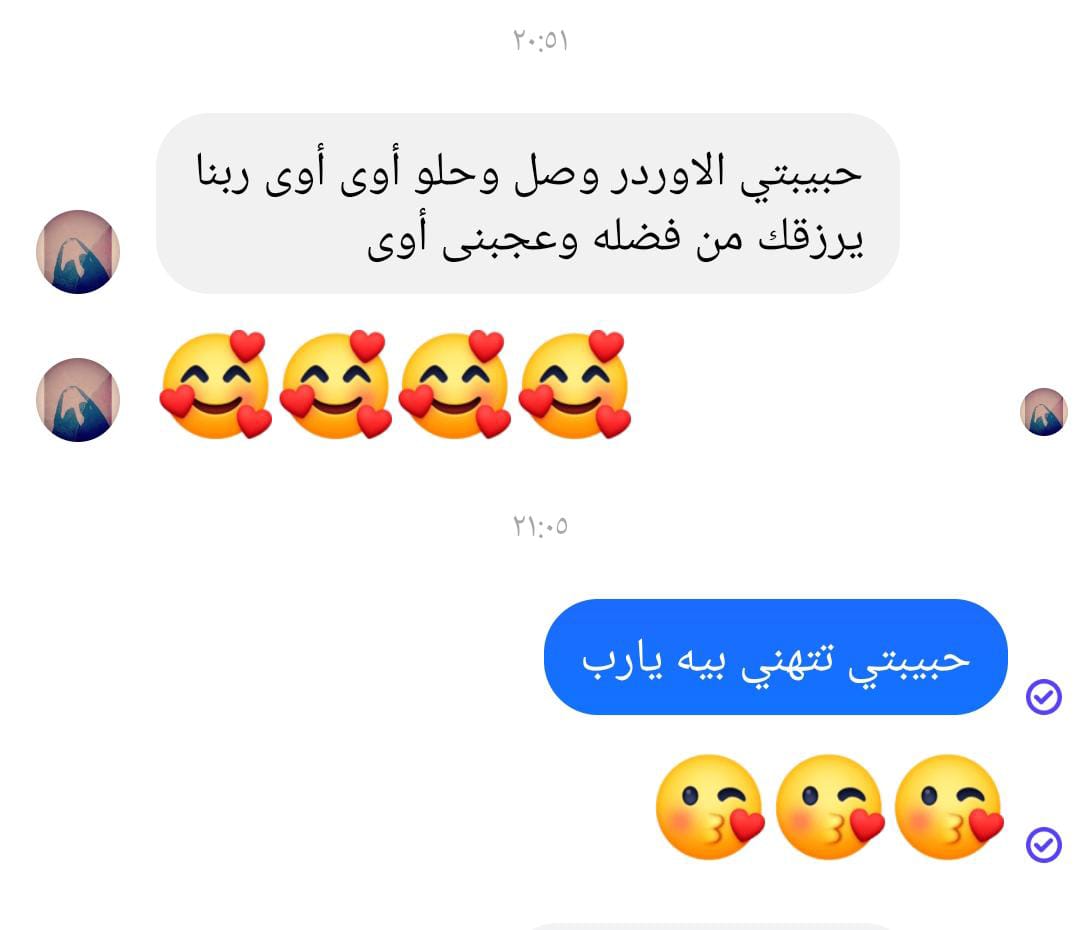
Task: Select the fourth smiling face with hearts emoji
Action: tap(574, 384)
